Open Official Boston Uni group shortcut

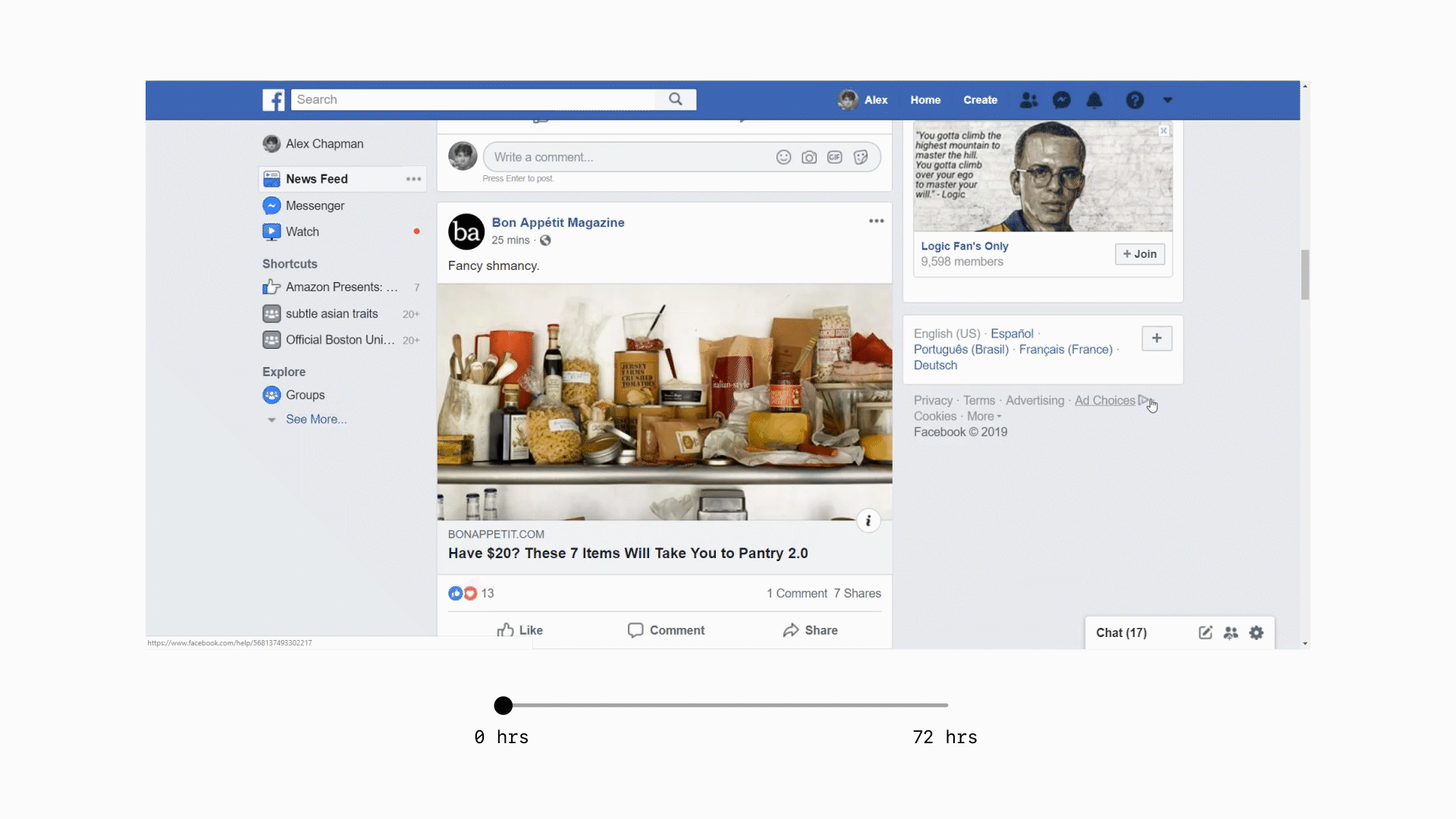pos(341,340)
